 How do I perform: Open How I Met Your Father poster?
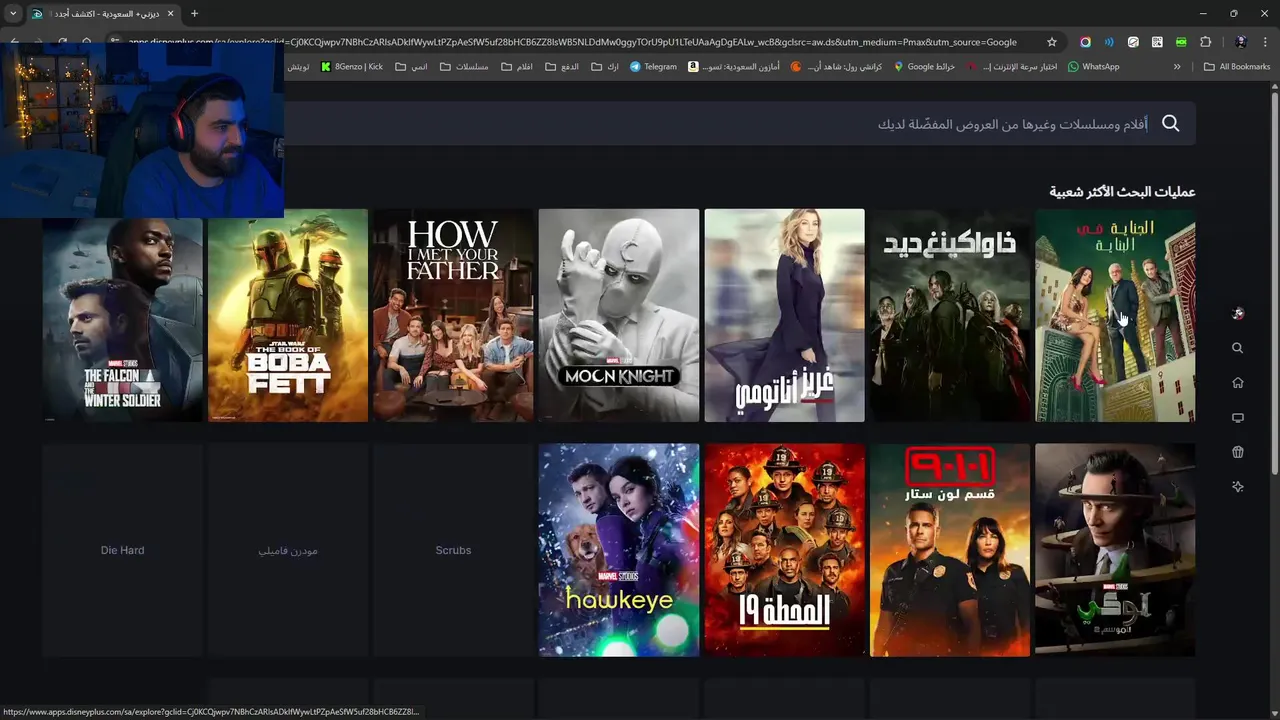click(453, 315)
